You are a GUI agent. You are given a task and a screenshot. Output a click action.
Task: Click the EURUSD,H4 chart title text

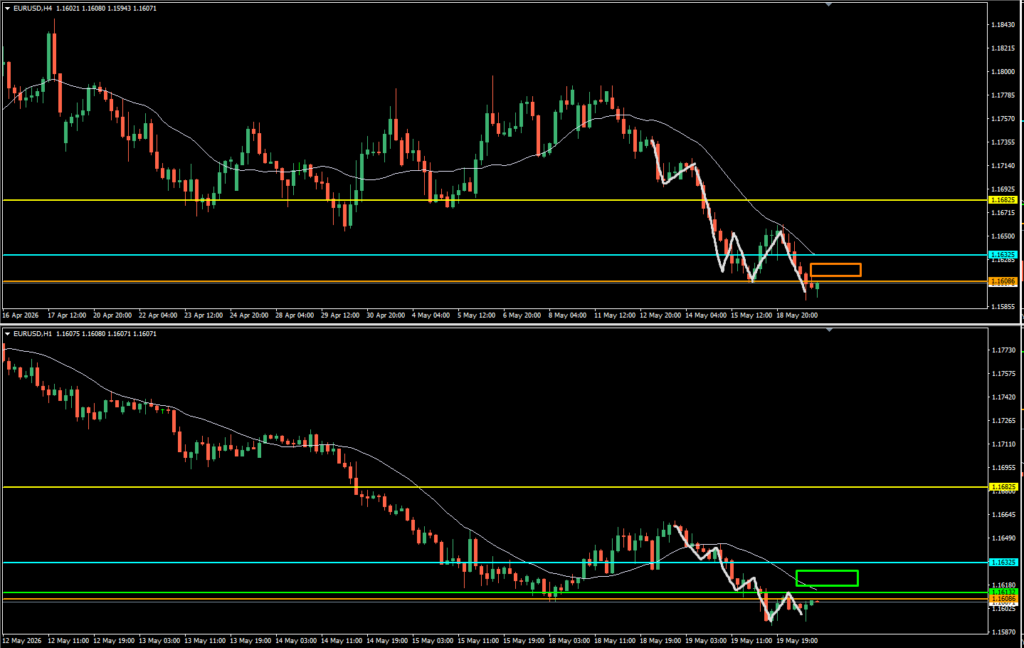(x=33, y=8)
